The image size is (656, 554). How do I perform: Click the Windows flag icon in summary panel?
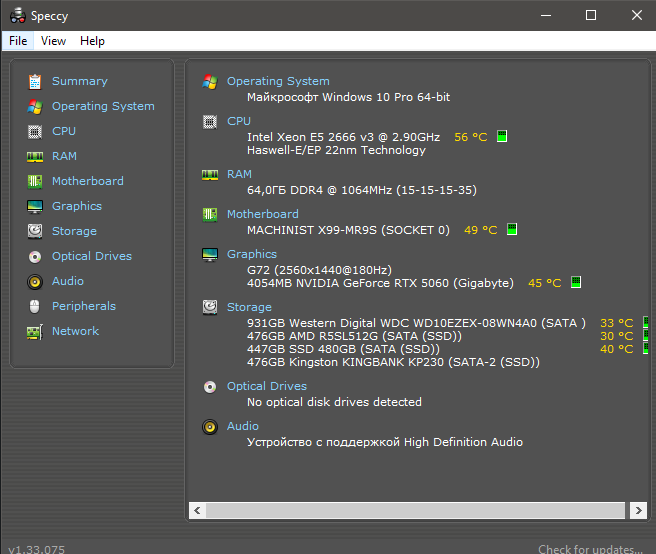click(210, 82)
